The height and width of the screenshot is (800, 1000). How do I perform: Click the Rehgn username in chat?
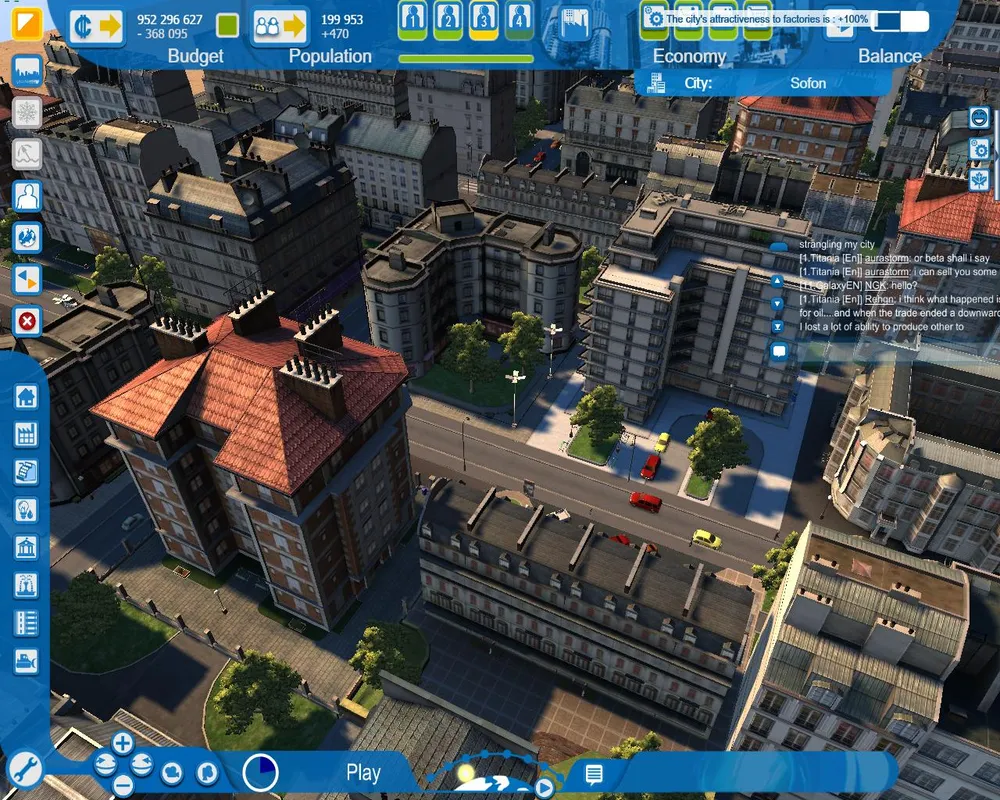point(879,299)
